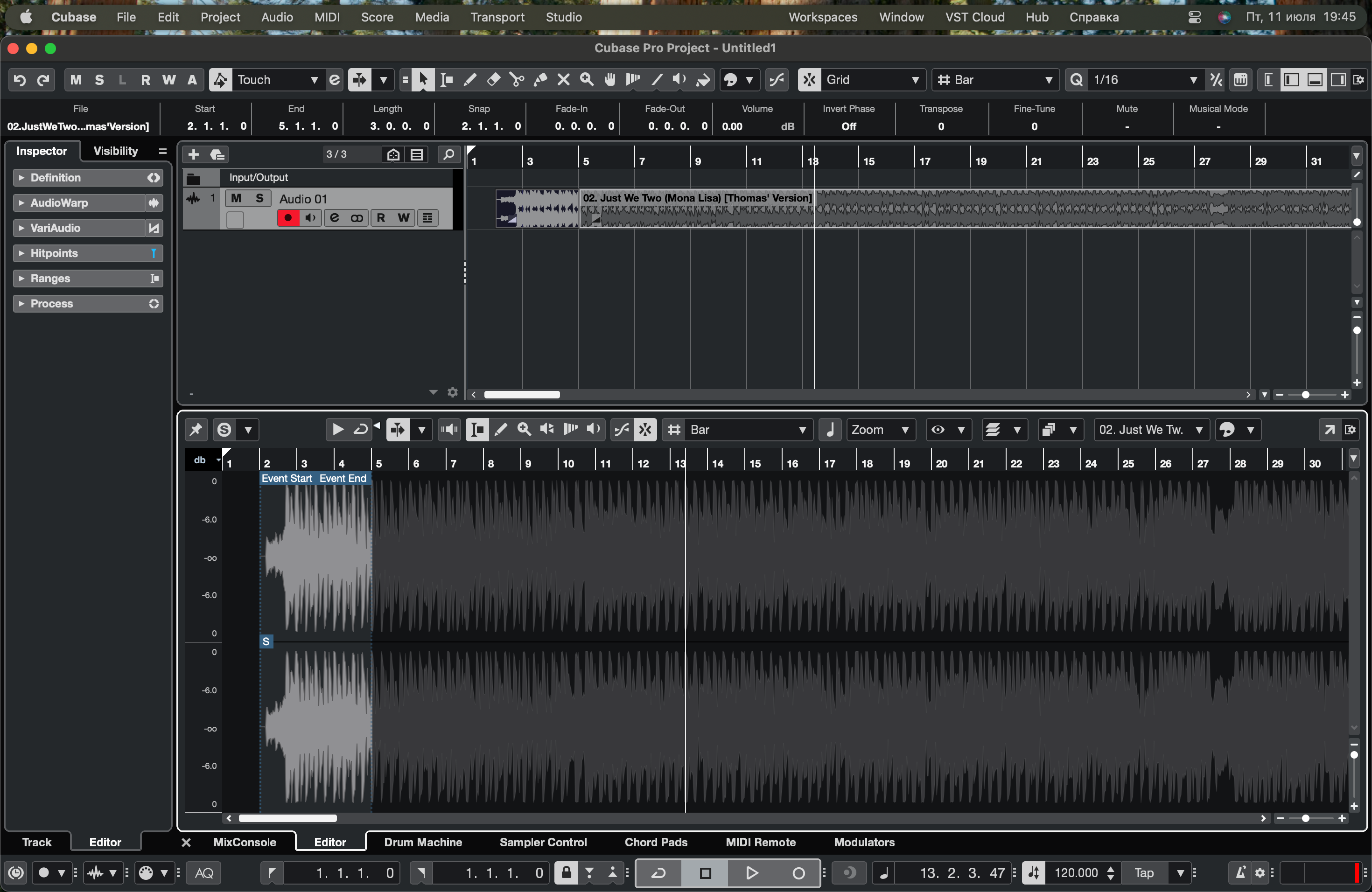Click the tempo value field 120.000

(1076, 873)
